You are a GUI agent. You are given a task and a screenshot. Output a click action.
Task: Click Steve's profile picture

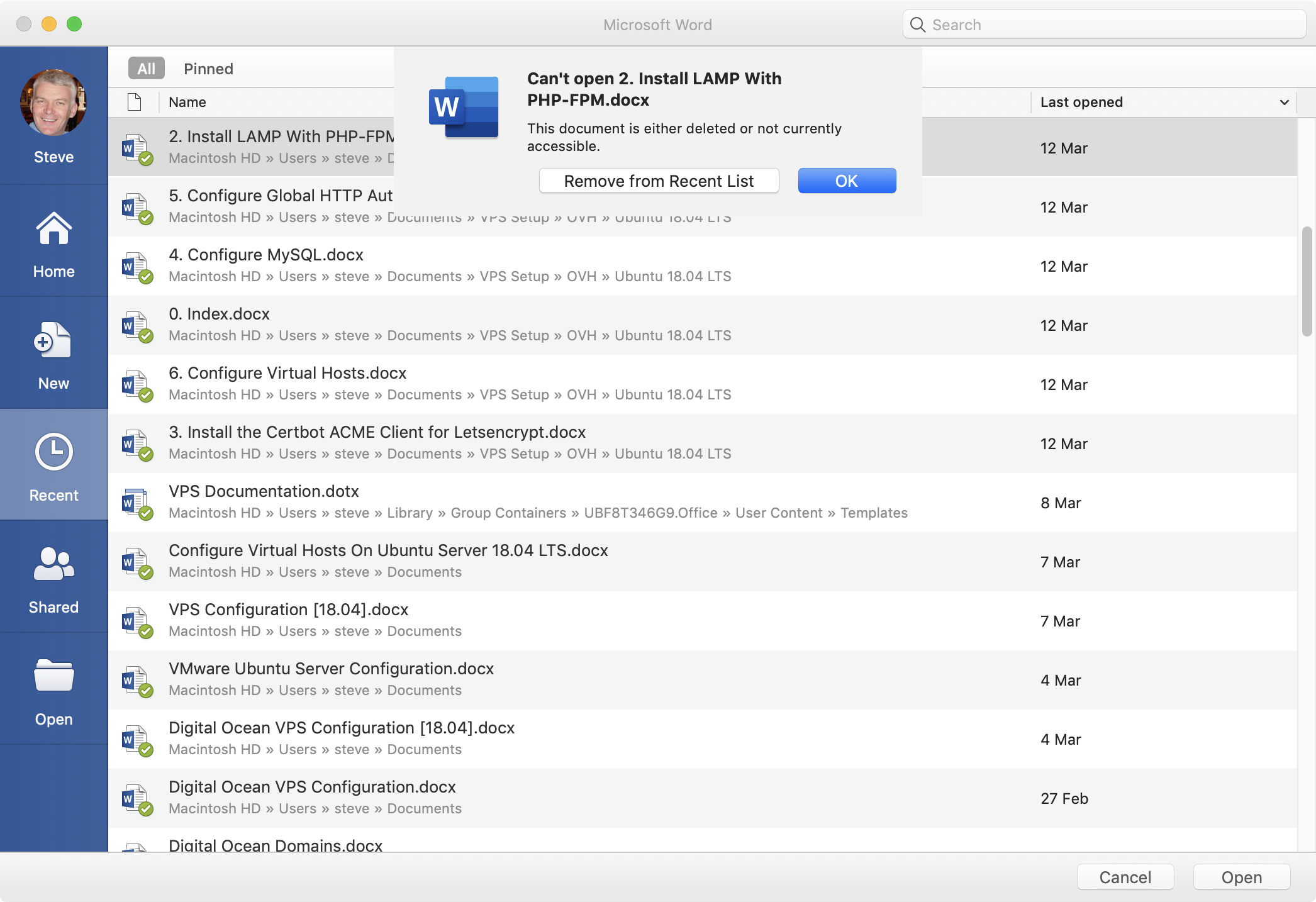(x=53, y=103)
